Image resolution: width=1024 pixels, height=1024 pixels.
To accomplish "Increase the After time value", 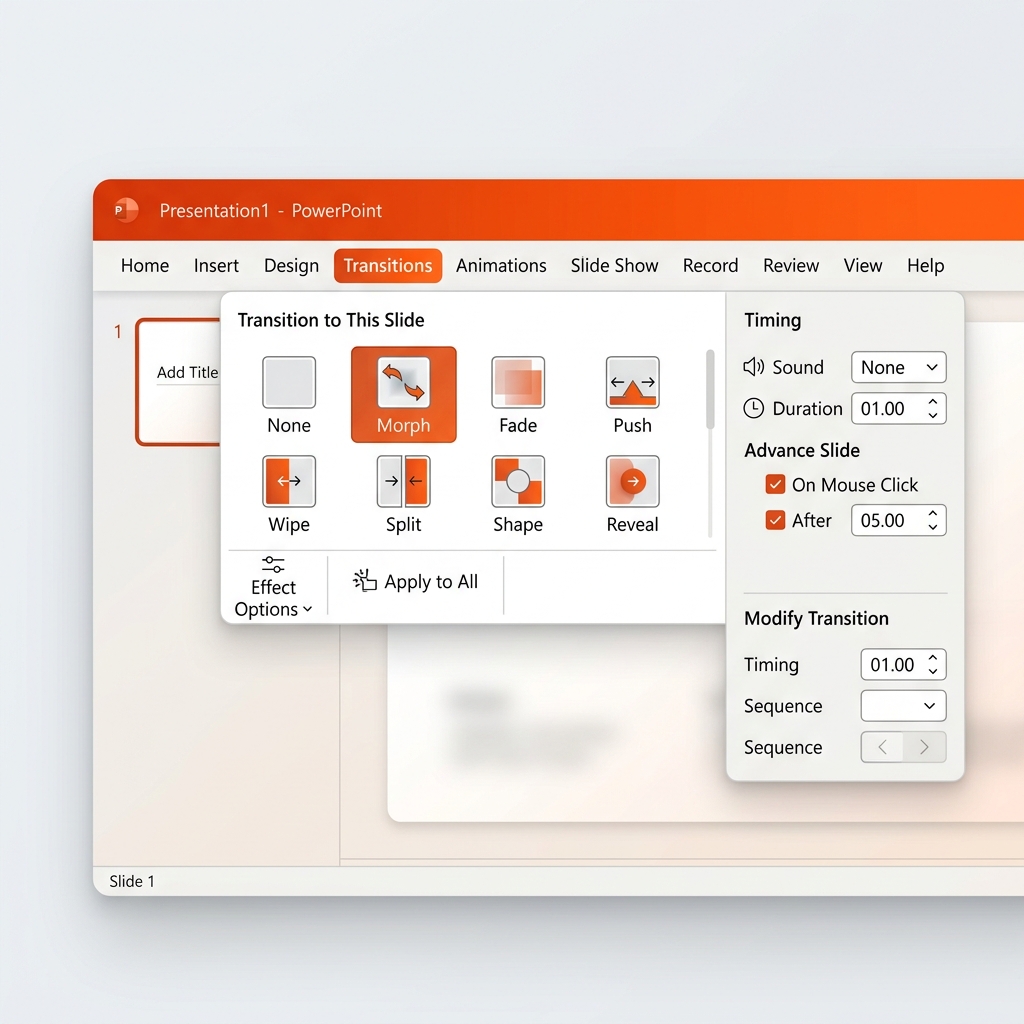I will [x=933, y=513].
